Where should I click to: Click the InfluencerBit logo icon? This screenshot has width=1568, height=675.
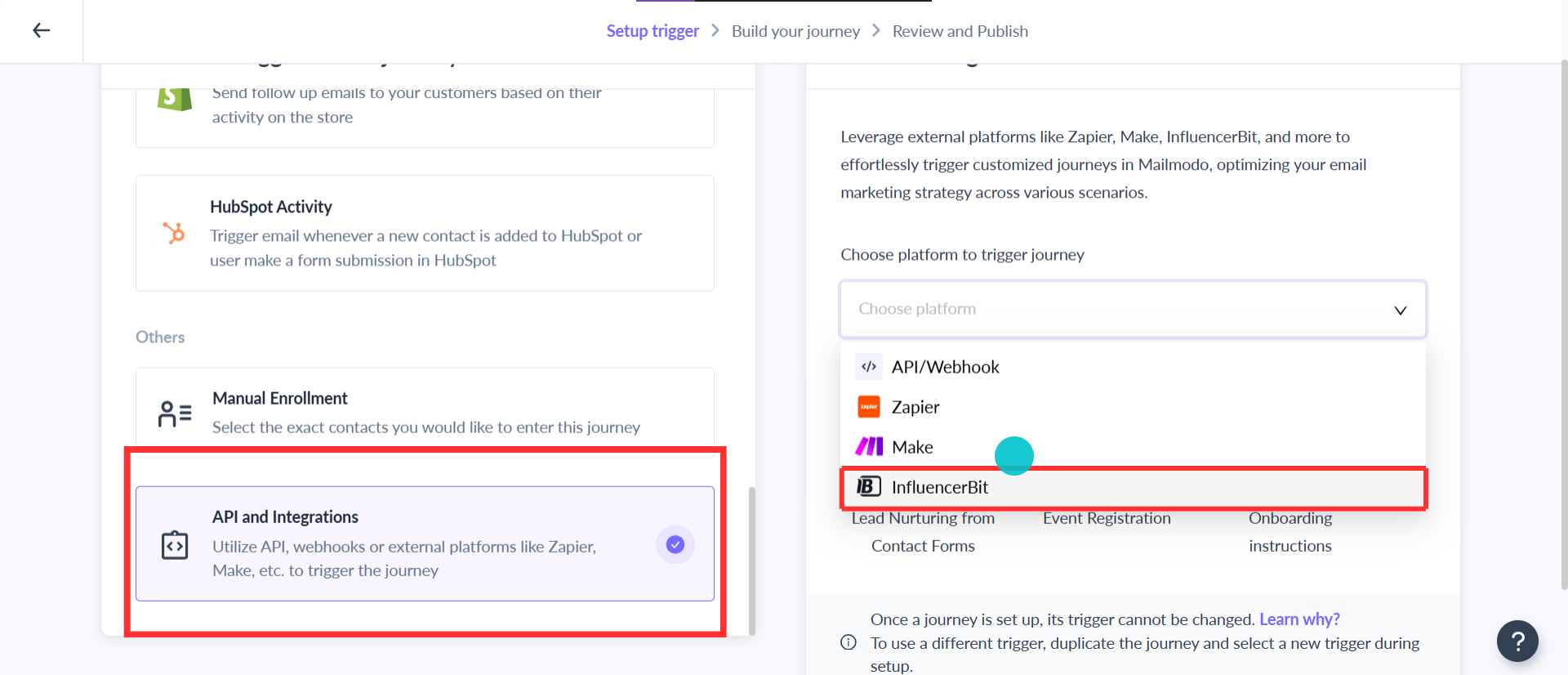pos(869,487)
